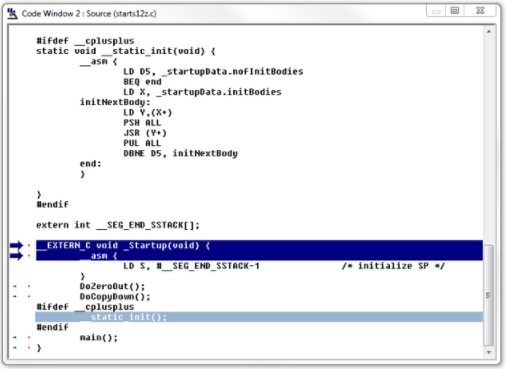Click the scrollbar down arrow
This screenshot has height=369, width=506.
[x=489, y=352]
